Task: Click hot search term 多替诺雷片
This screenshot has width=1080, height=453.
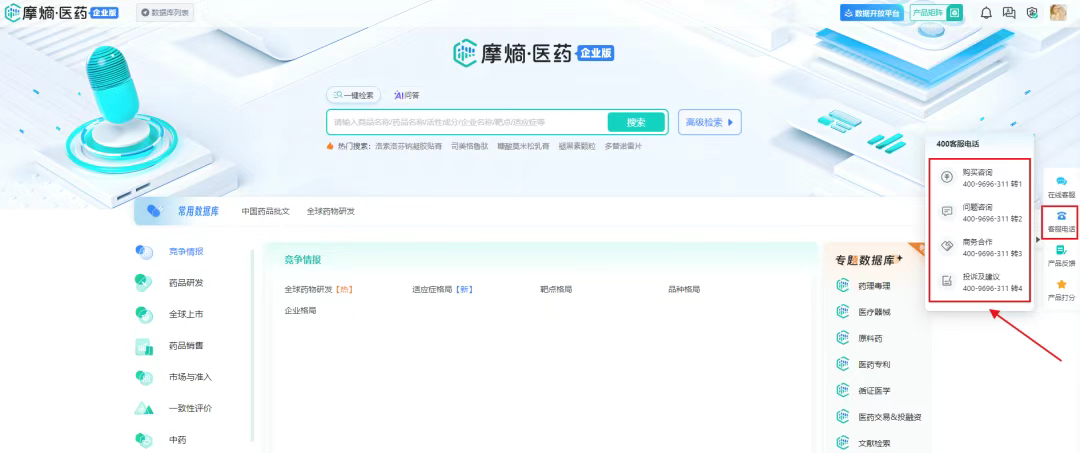Action: 624,146
